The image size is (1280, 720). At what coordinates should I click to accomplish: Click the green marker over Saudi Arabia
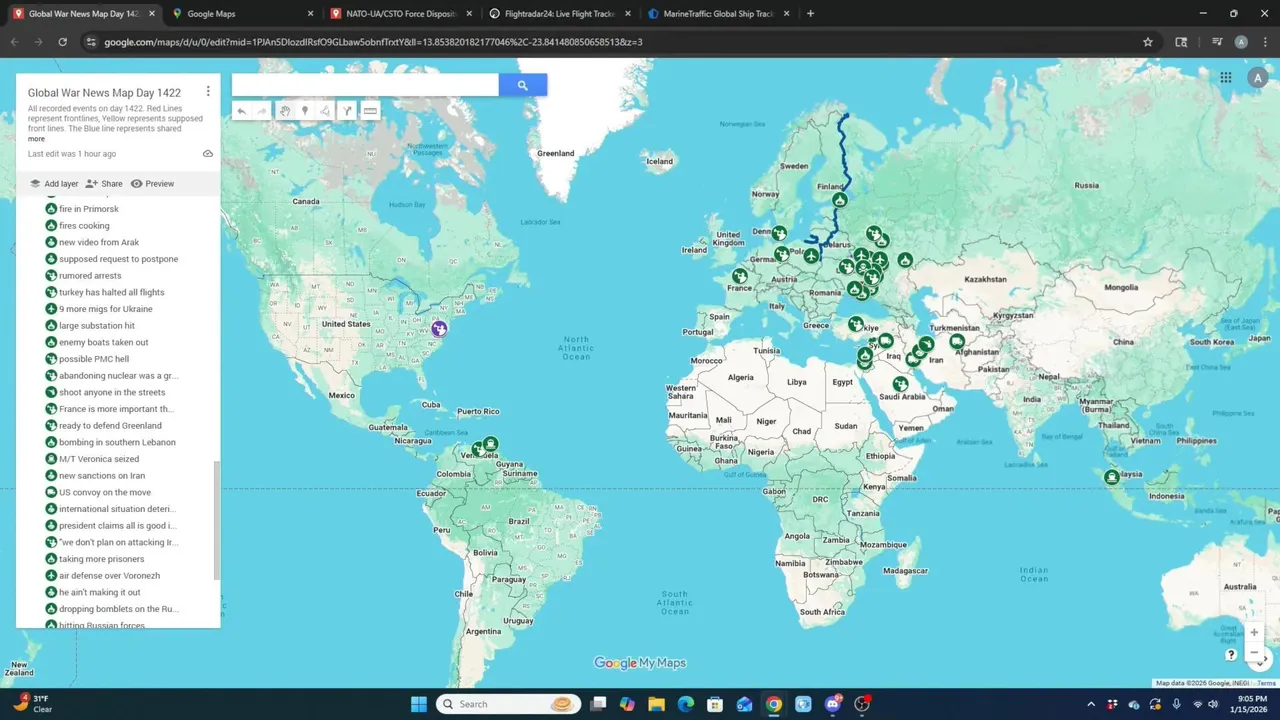point(900,384)
